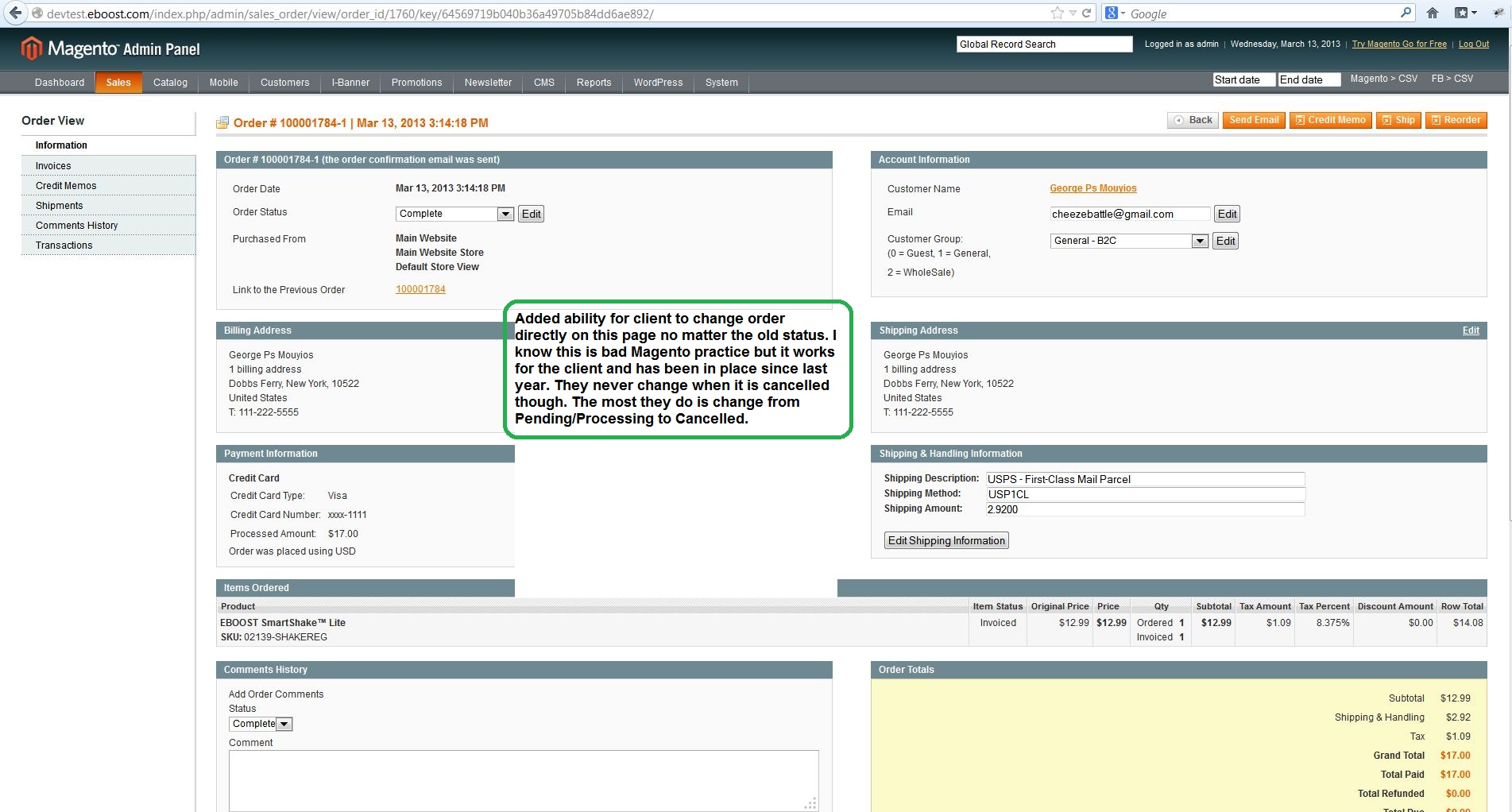1512x812 pixels.
Task: Click the Start date input field
Action: [1243, 79]
